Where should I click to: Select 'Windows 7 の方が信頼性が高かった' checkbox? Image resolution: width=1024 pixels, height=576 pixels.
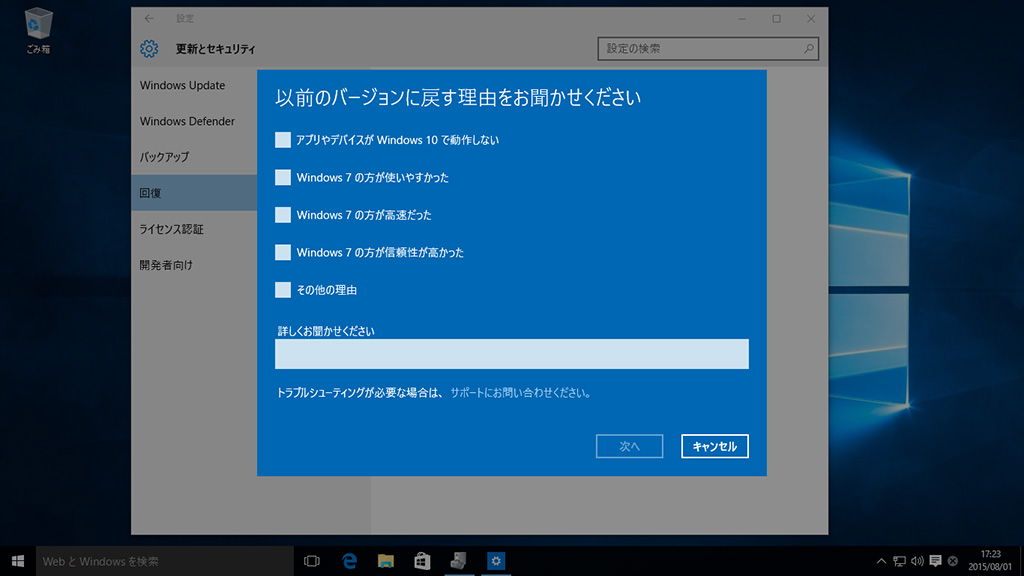(283, 252)
